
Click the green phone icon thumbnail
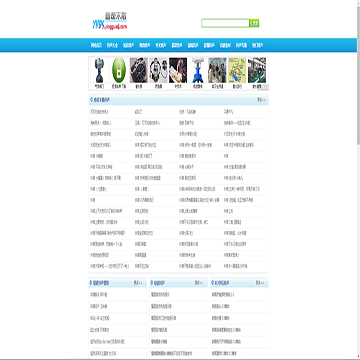point(119,70)
